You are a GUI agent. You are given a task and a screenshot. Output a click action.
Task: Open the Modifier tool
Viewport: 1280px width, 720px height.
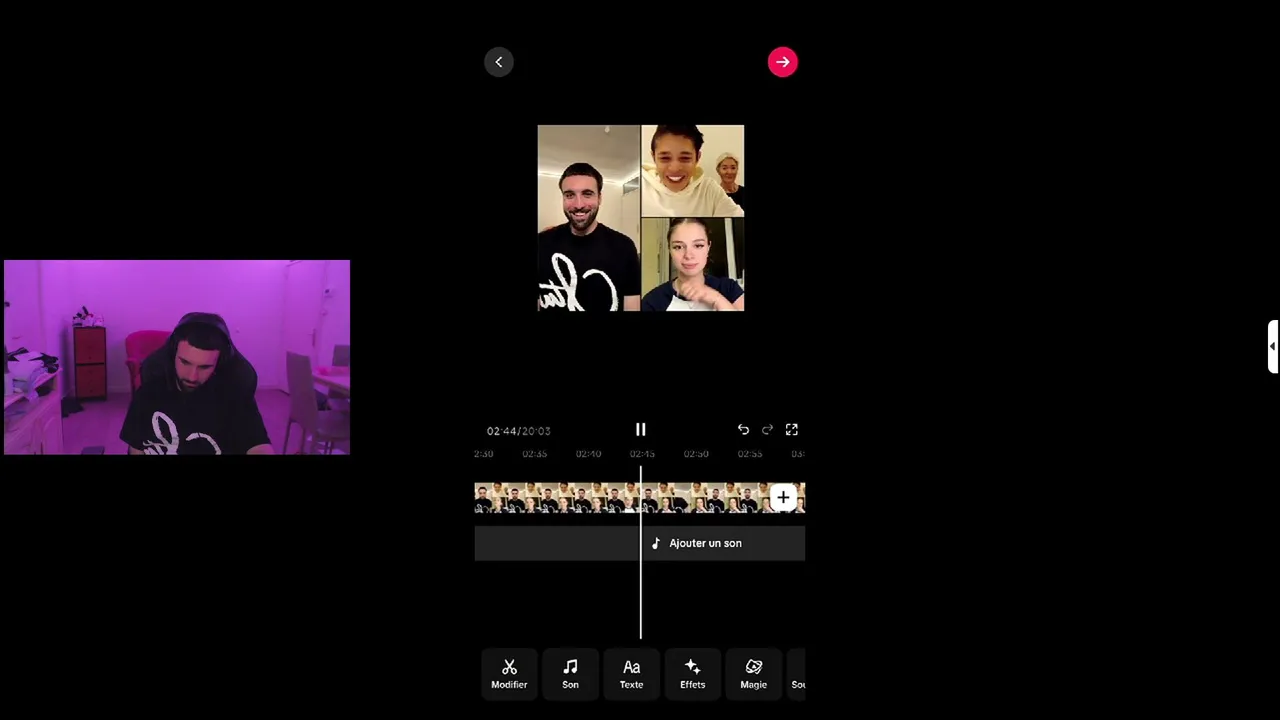pos(509,674)
